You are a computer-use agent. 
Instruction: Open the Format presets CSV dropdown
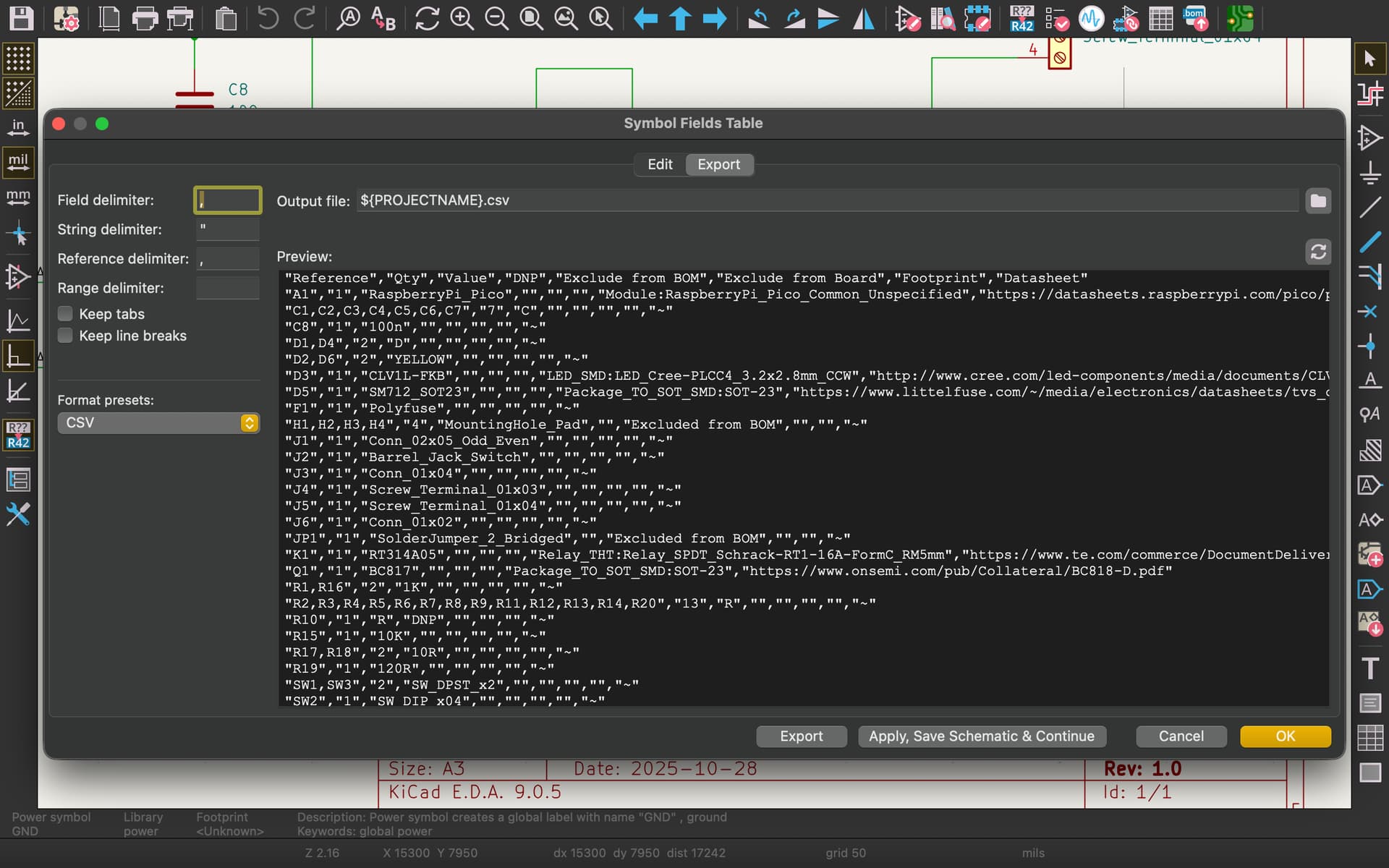[158, 423]
